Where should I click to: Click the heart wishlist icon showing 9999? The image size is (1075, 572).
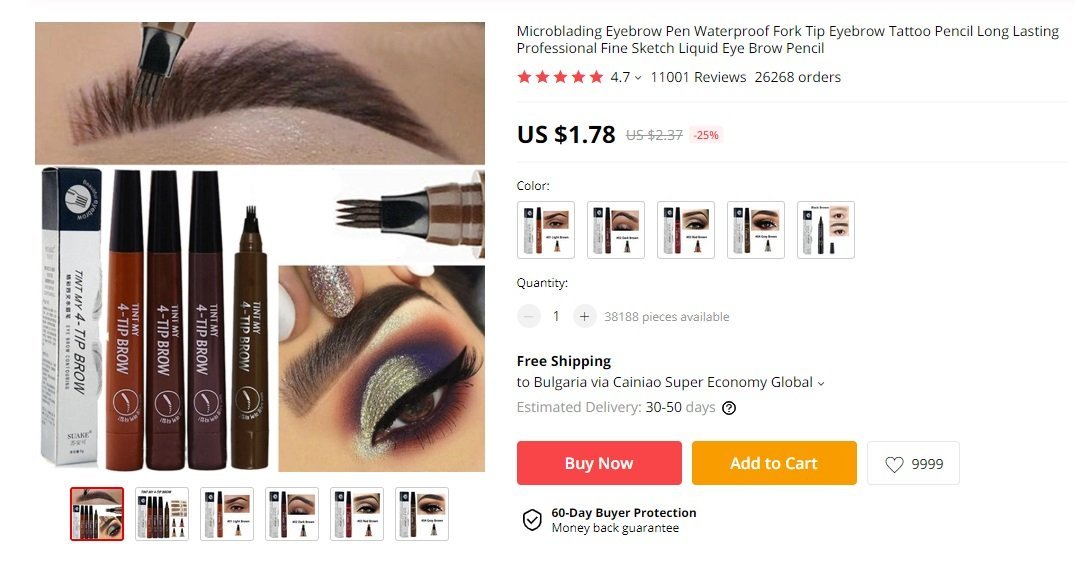894,464
